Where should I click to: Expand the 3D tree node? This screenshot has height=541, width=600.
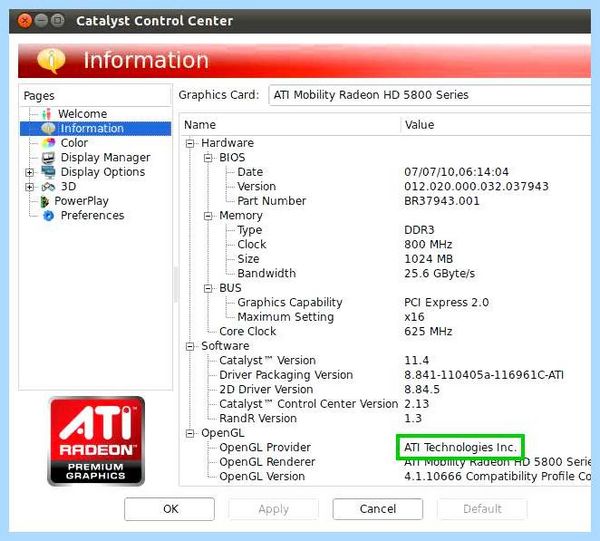[29, 187]
